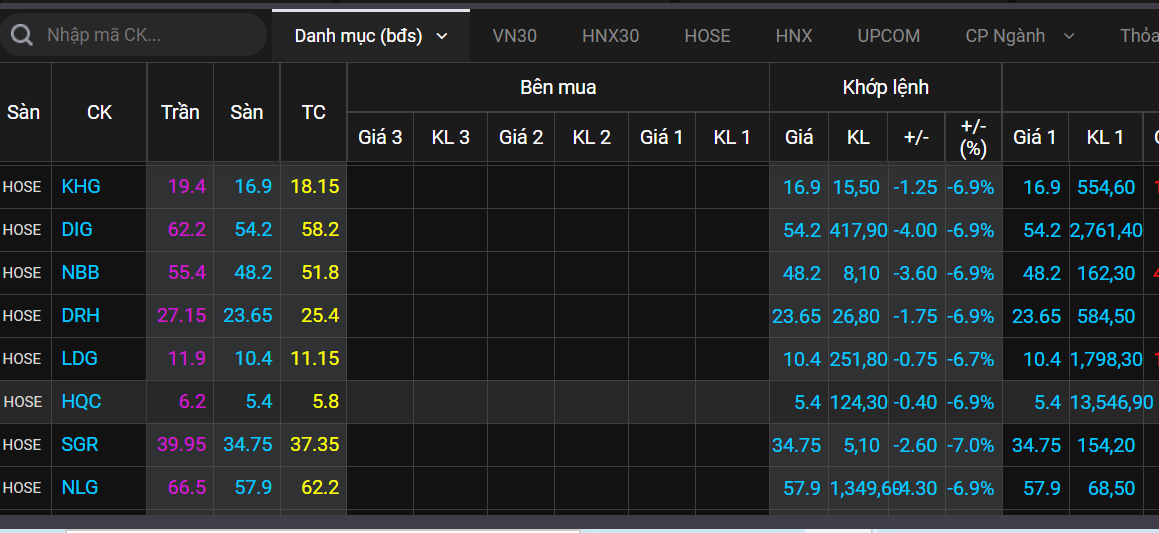Open the CP Ngành dropdown chevron
The width and height of the screenshot is (1159, 533).
(x=1069, y=37)
